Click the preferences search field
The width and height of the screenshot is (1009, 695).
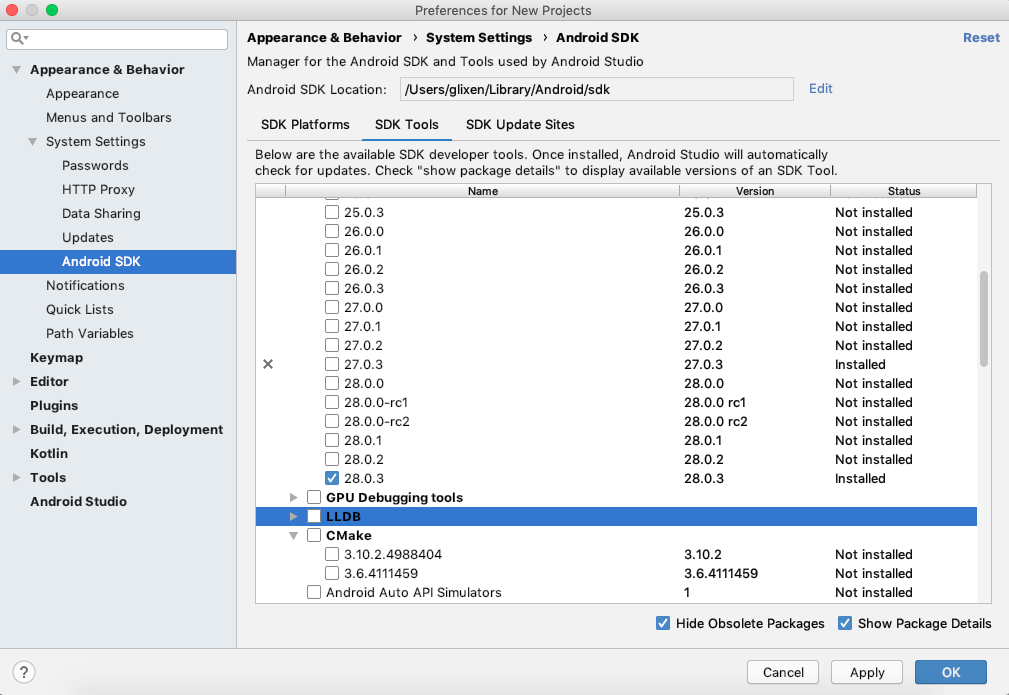pos(117,39)
